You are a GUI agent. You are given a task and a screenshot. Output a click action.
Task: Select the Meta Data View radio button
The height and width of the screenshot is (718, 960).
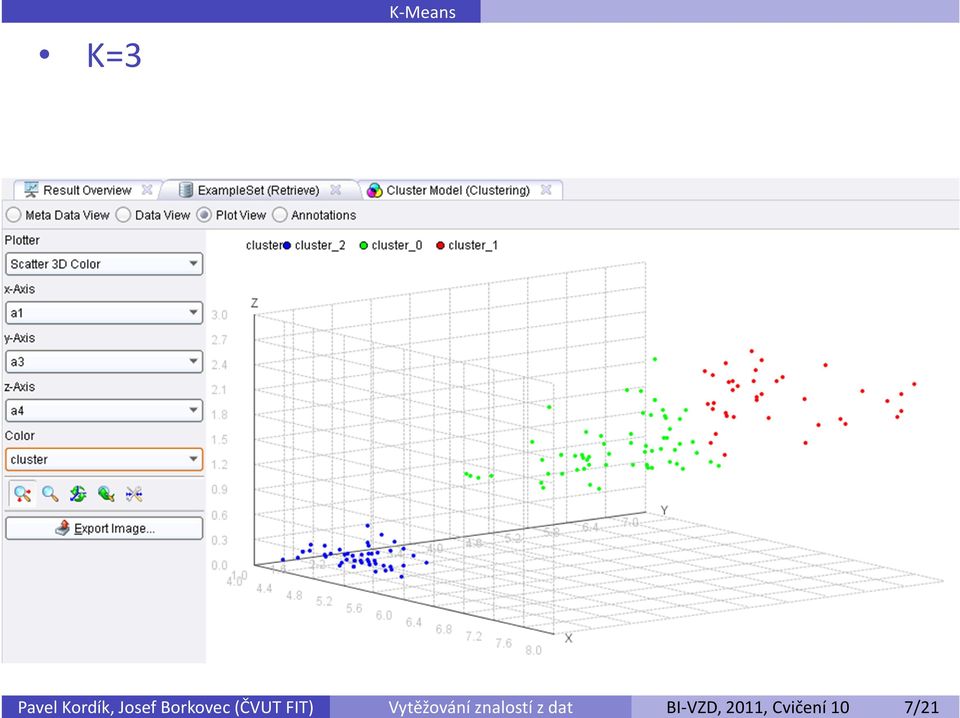13,215
